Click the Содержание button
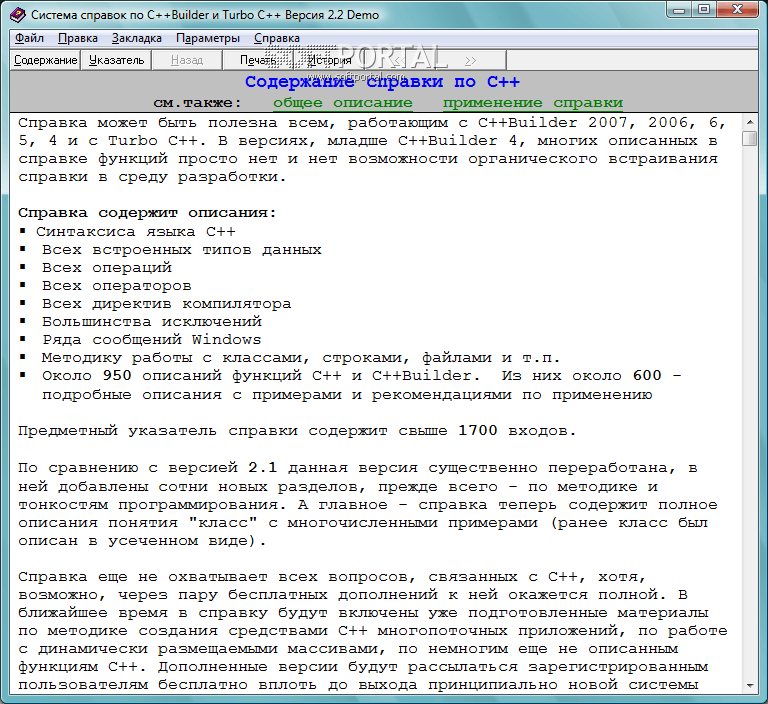 tap(46, 60)
